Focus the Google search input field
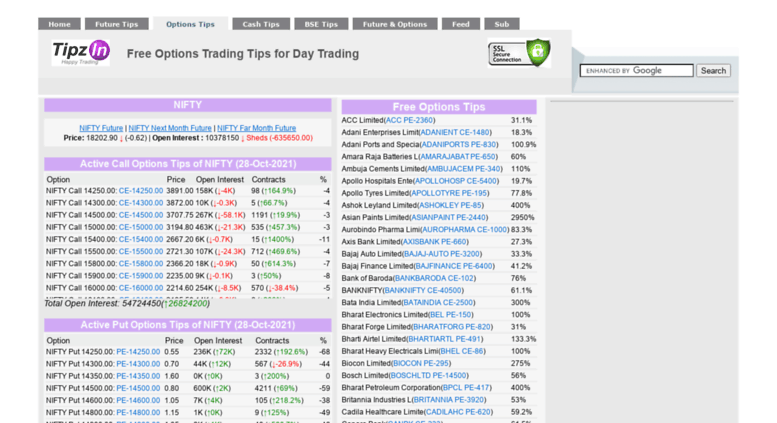The image size is (777, 423). 638,71
